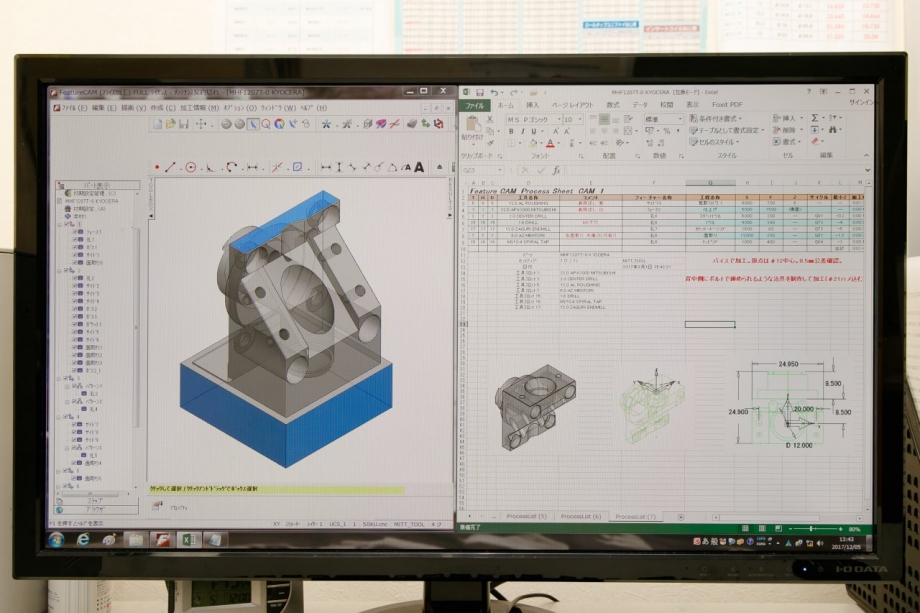Select the four-arrow pan view tool
This screenshot has width=920, height=613.
pos(201,124)
